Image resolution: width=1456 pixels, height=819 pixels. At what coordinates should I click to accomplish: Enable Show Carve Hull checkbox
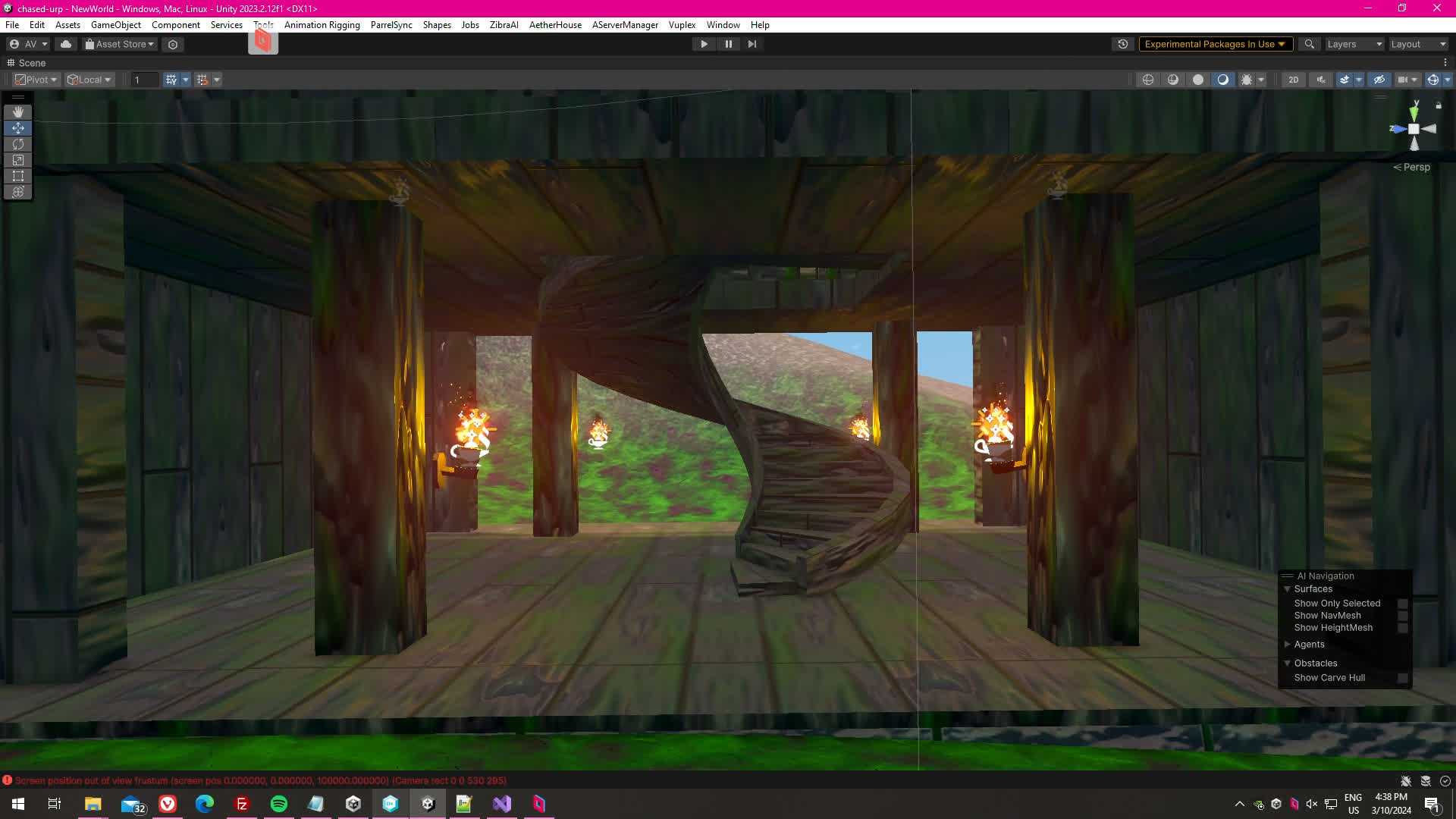(x=1402, y=678)
